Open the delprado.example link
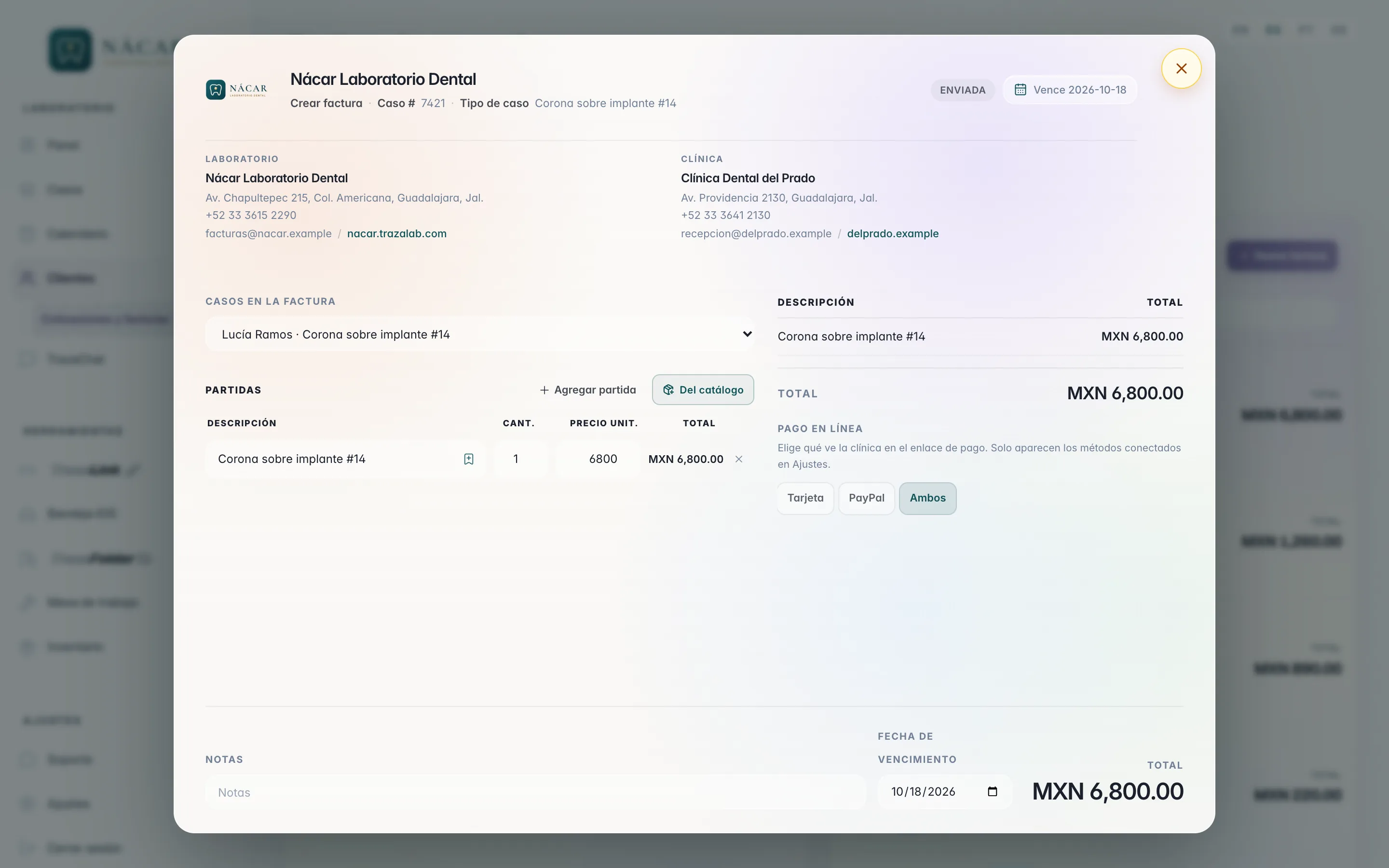Screen dimensions: 1389x868 [x=893, y=234]
